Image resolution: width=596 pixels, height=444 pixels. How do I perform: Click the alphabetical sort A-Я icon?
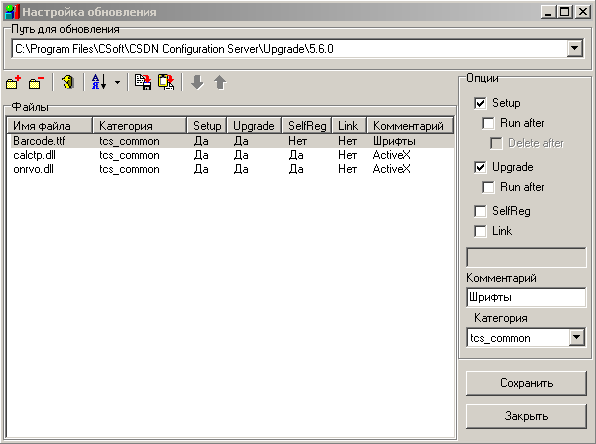[99, 82]
